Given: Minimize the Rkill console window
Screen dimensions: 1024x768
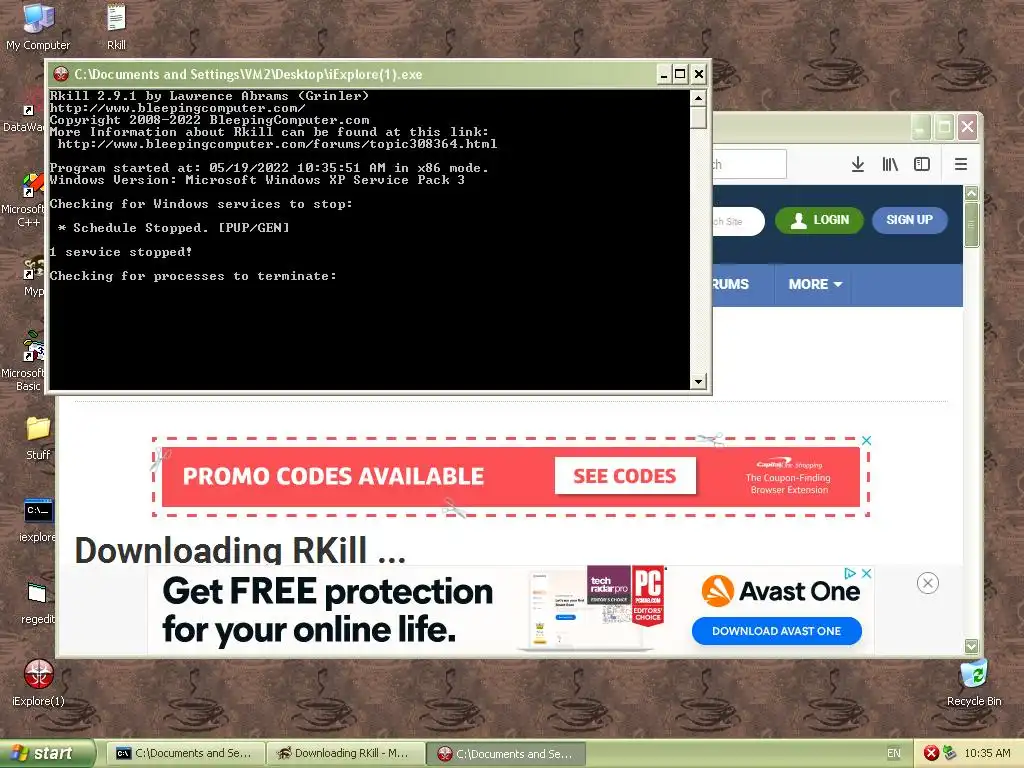Looking at the screenshot, I should tap(664, 74).
